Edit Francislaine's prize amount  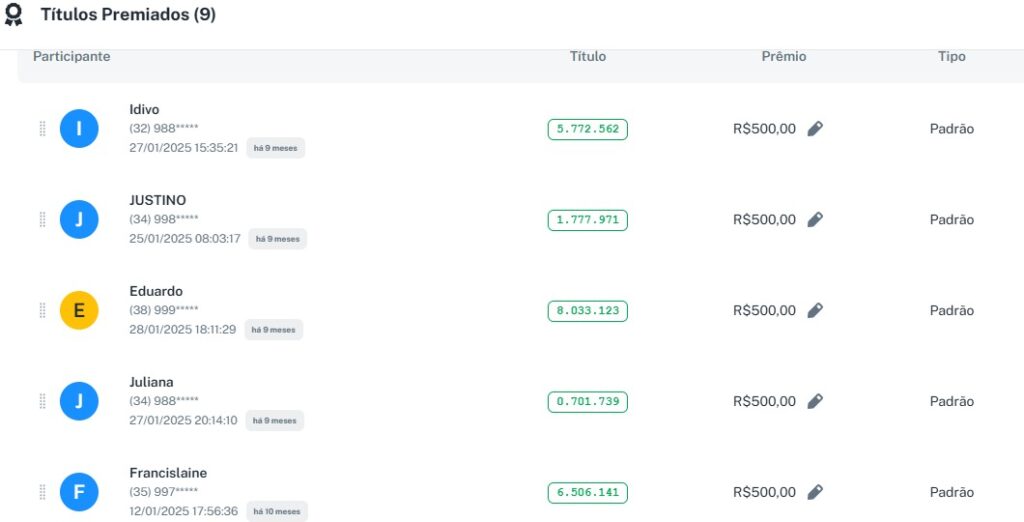coord(815,493)
